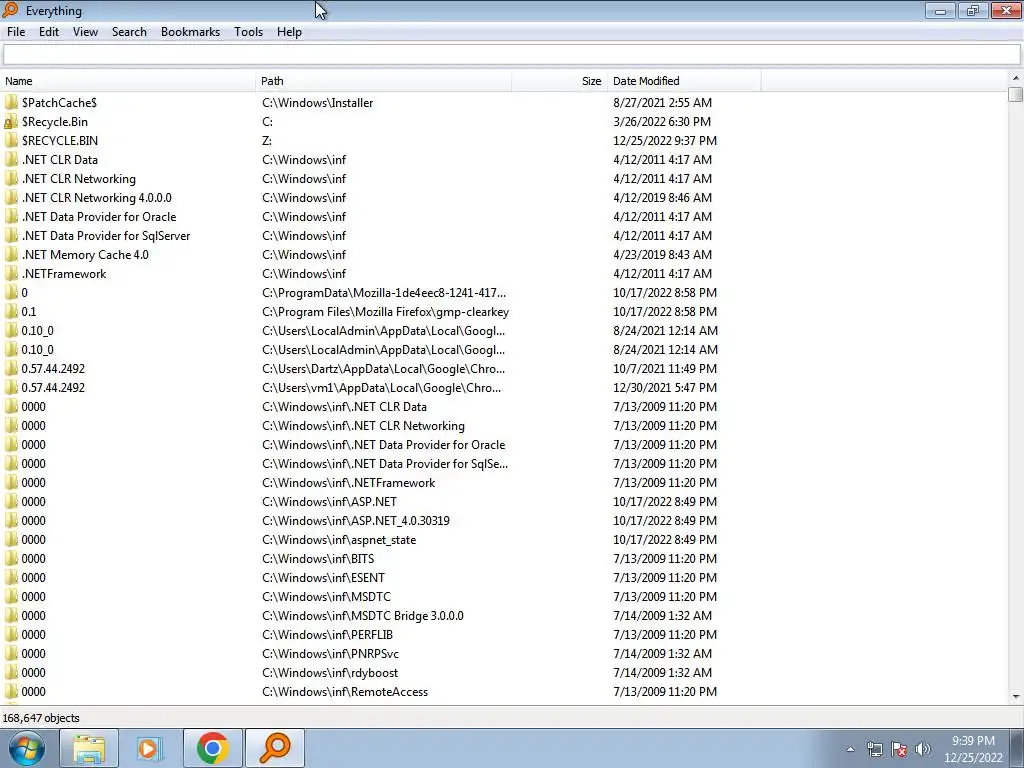Click the Everything taskbar icon

275,748
